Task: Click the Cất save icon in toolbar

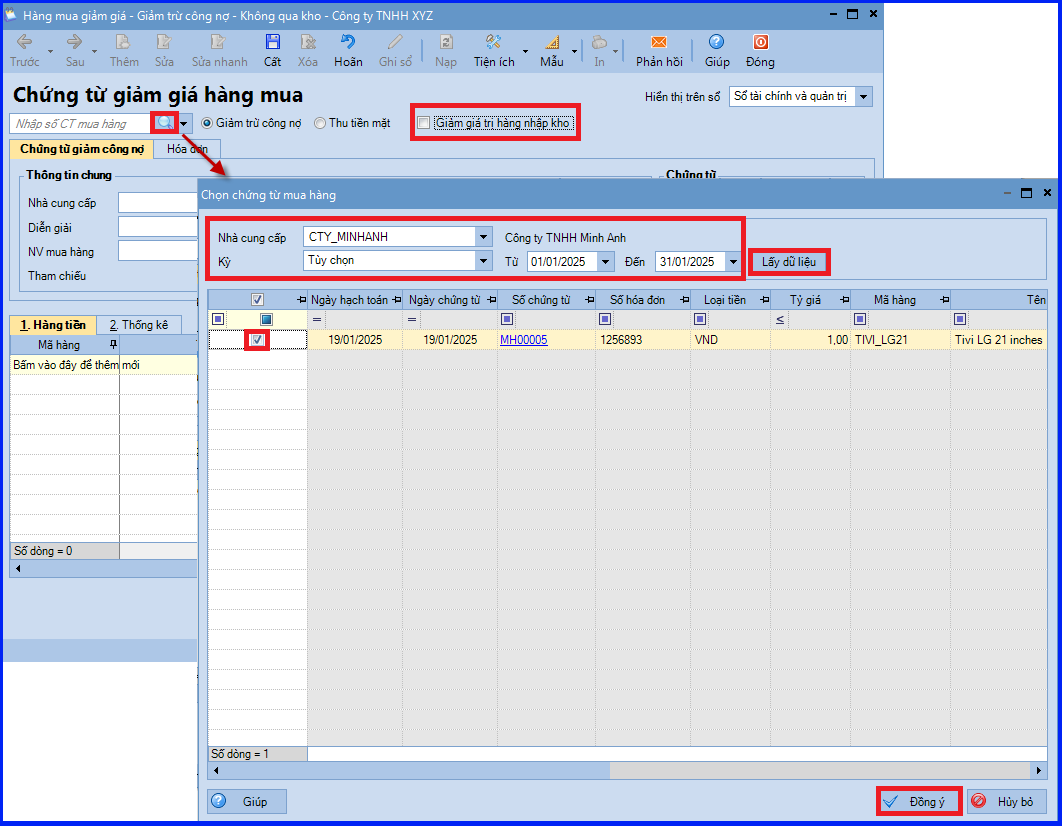Action: (272, 42)
